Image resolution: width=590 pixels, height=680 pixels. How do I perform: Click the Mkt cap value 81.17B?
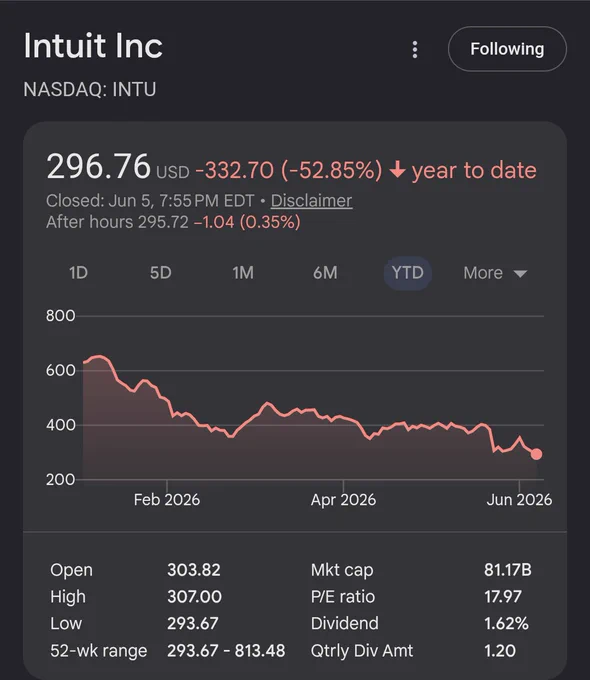pyautogui.click(x=508, y=570)
